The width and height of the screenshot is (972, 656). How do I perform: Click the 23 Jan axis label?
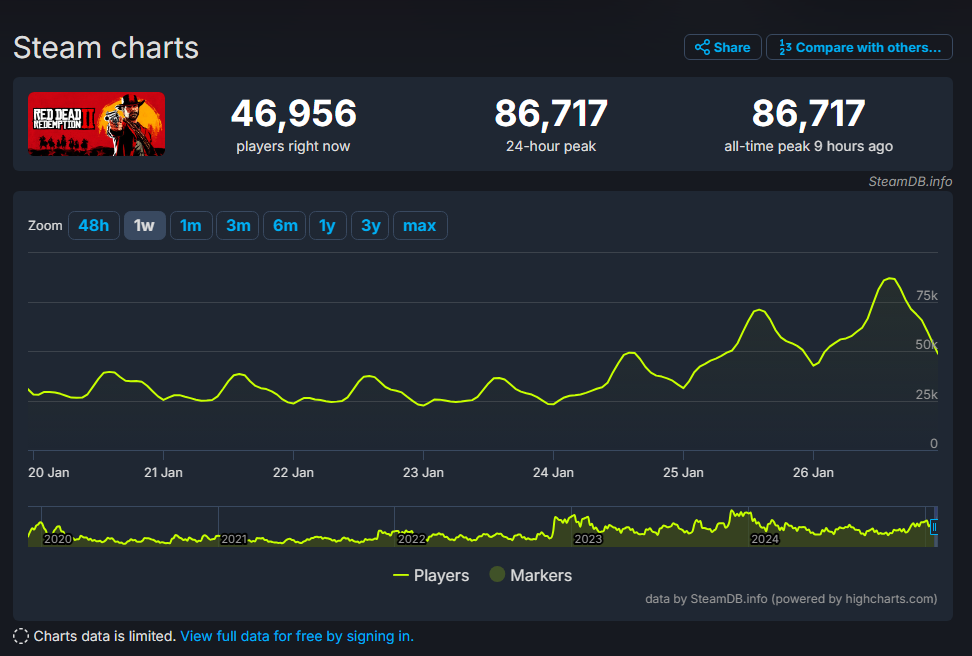[423, 472]
